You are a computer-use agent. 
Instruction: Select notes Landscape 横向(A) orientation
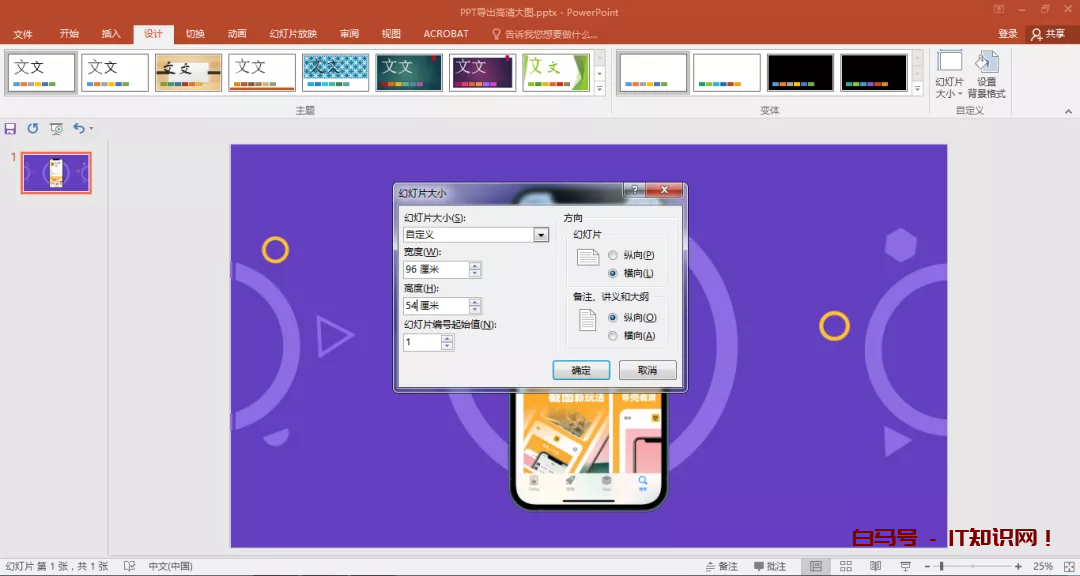(x=613, y=336)
